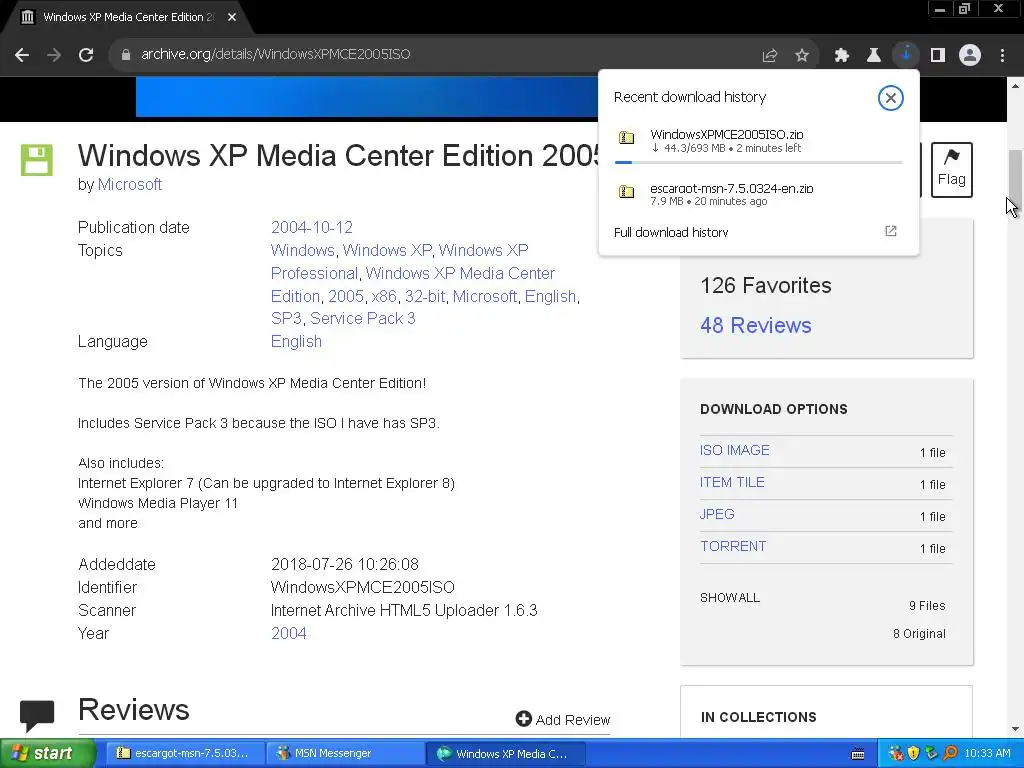The image size is (1024, 768).
Task: Click the security shield tray icon
Action: [914, 754]
